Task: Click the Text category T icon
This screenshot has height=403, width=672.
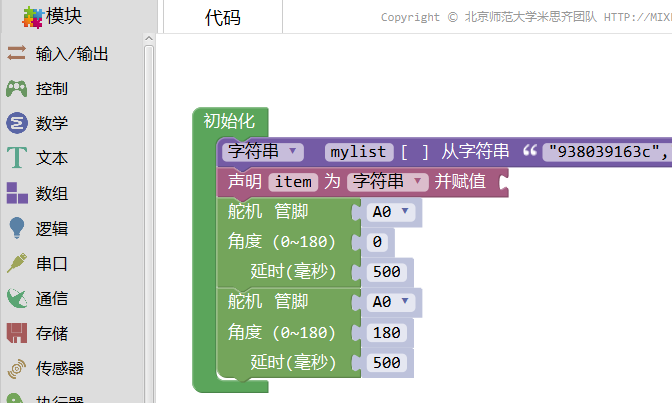Action: coord(17,158)
